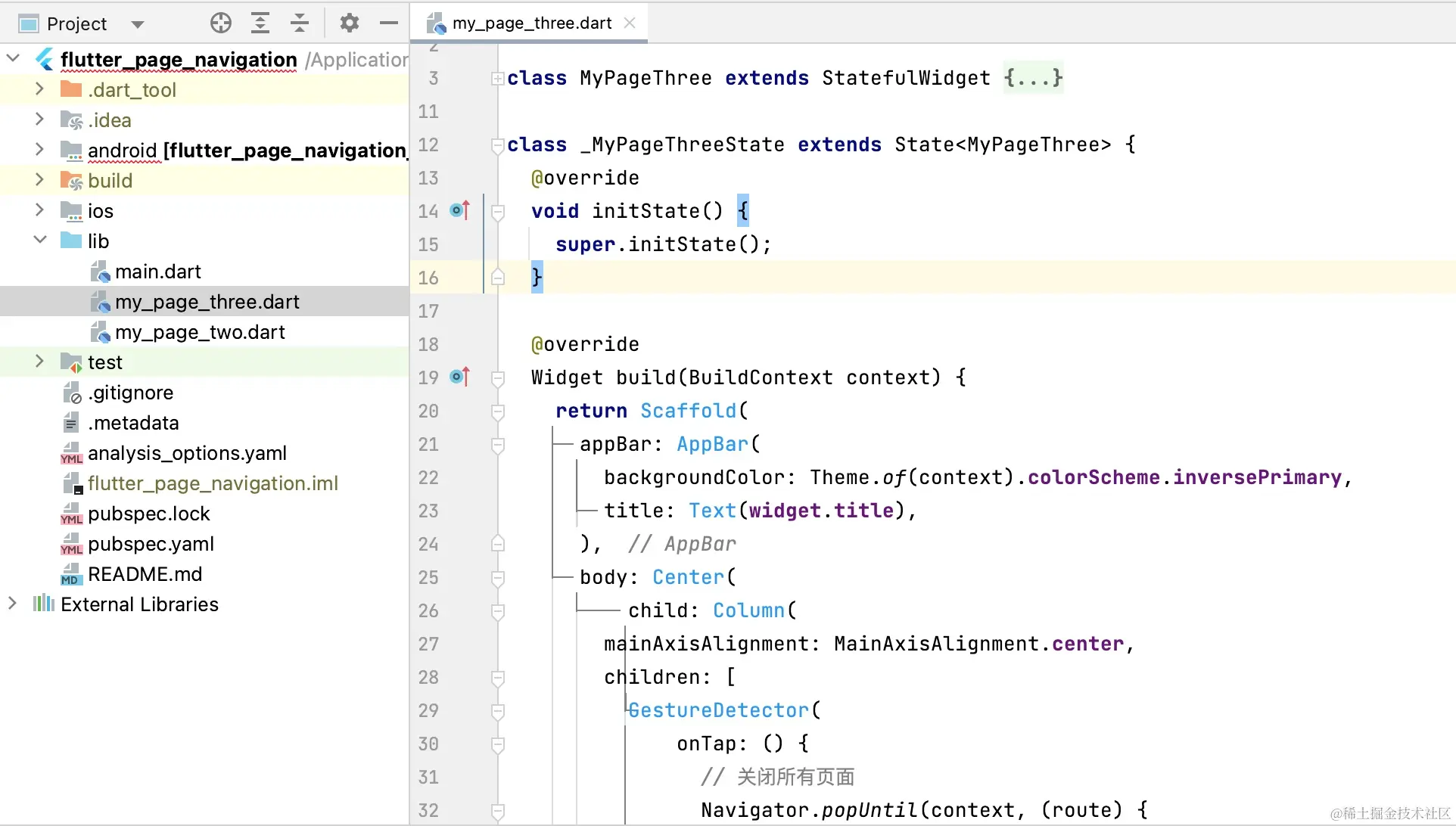Close the my_page_three.dart tab
This screenshot has height=826, width=1456.
[x=630, y=23]
